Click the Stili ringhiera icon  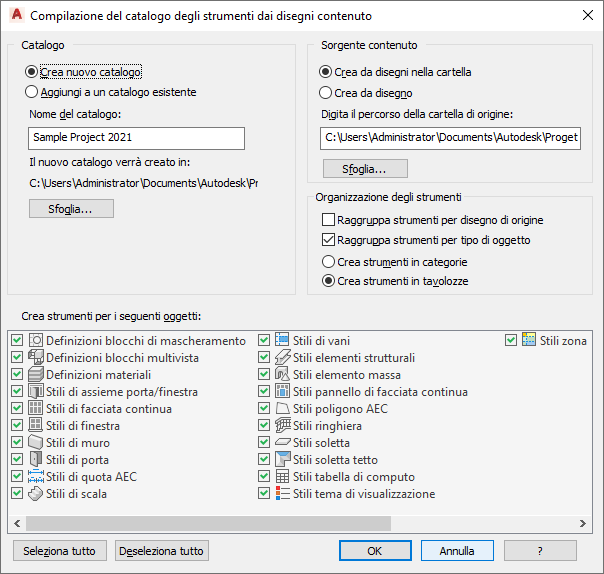[x=283, y=426]
